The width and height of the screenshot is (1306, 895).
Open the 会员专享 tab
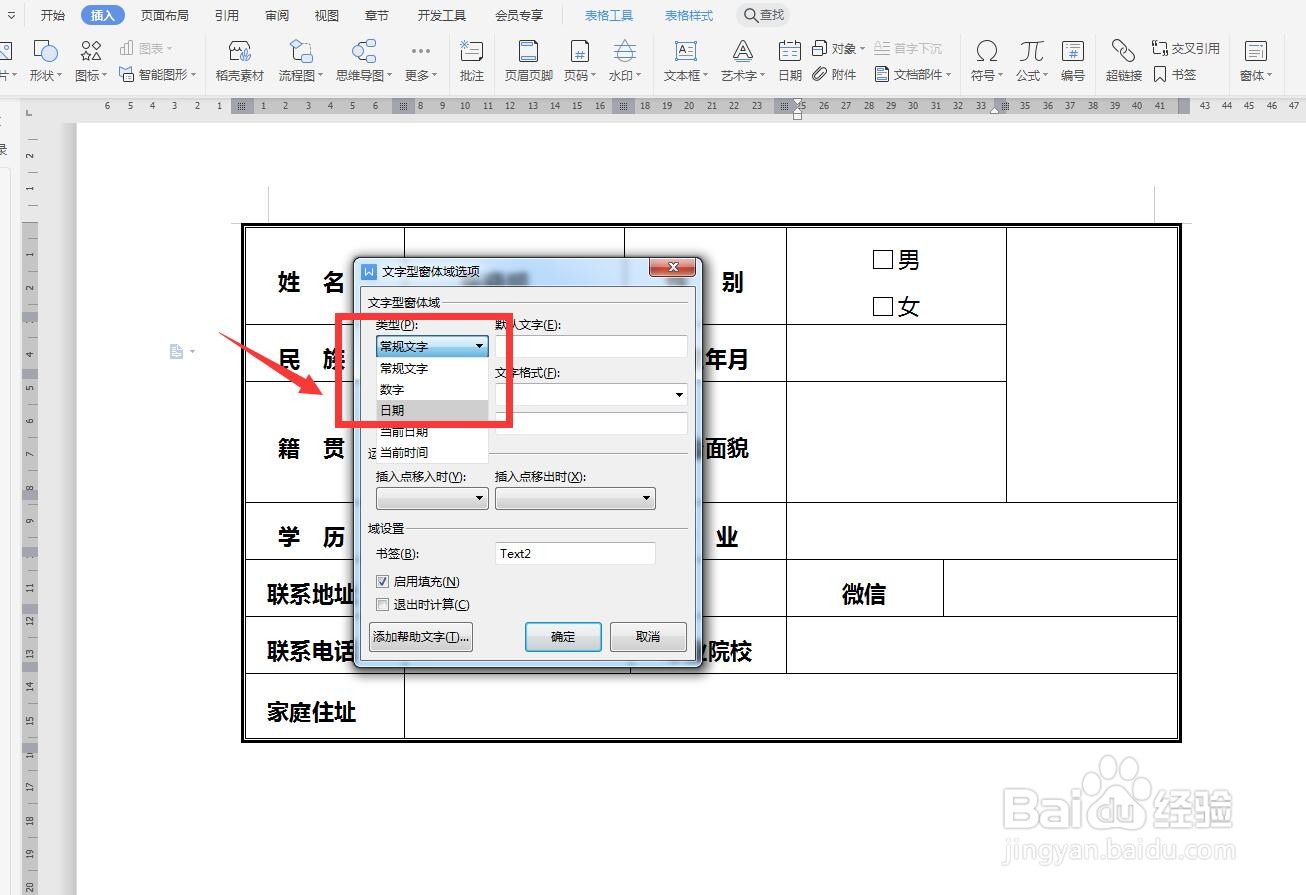[x=519, y=15]
